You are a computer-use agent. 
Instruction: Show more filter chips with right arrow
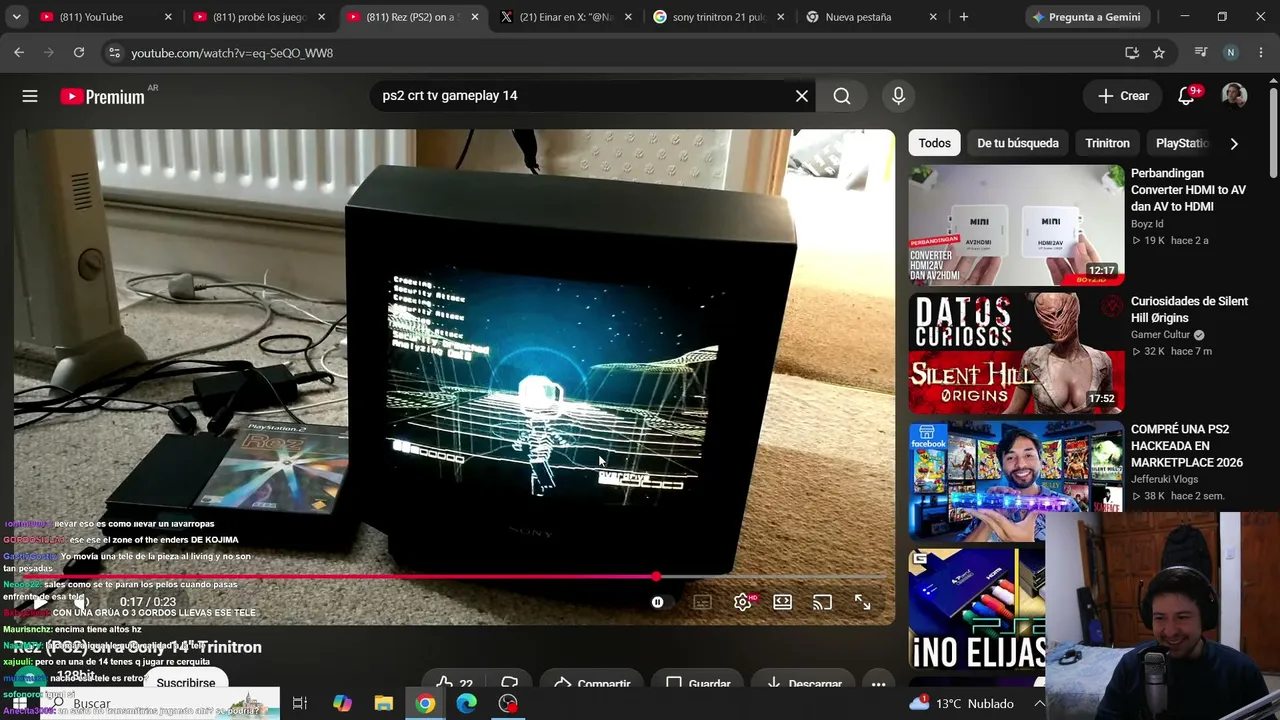tap(1234, 143)
